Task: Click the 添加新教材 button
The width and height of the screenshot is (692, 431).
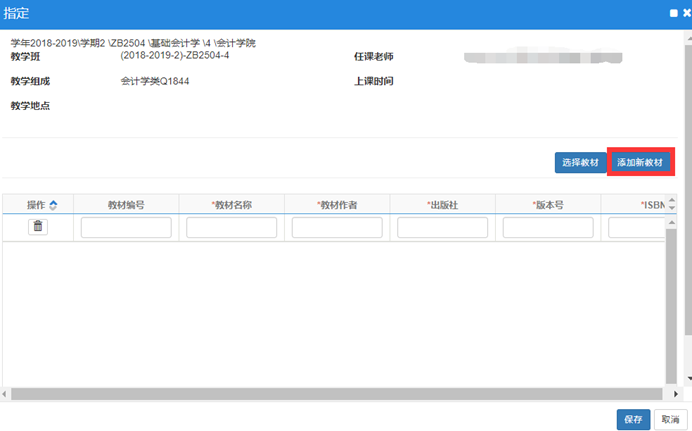Action: (x=640, y=162)
